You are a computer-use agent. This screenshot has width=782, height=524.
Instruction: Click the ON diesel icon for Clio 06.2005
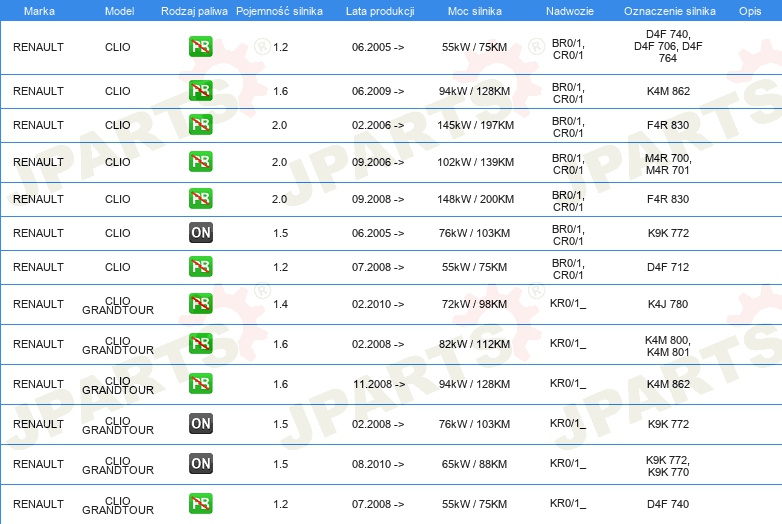[x=201, y=232]
